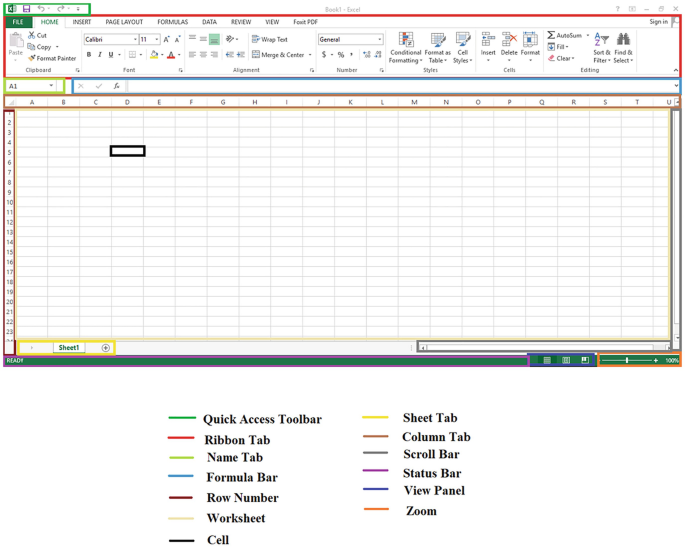This screenshot has height=548, width=685.
Task: Pick the yellow Fill Color swatch
Action: pyautogui.click(x=154, y=55)
